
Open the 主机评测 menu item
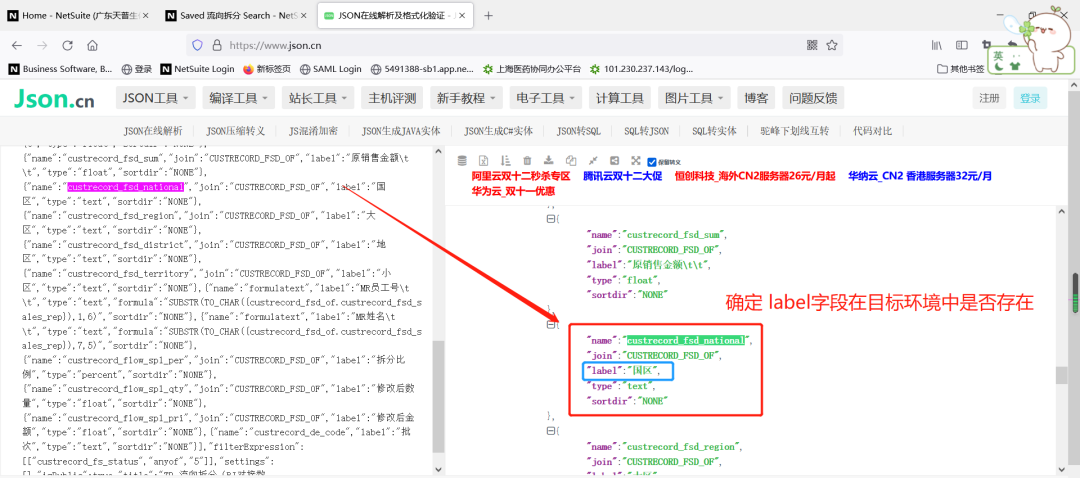(393, 98)
